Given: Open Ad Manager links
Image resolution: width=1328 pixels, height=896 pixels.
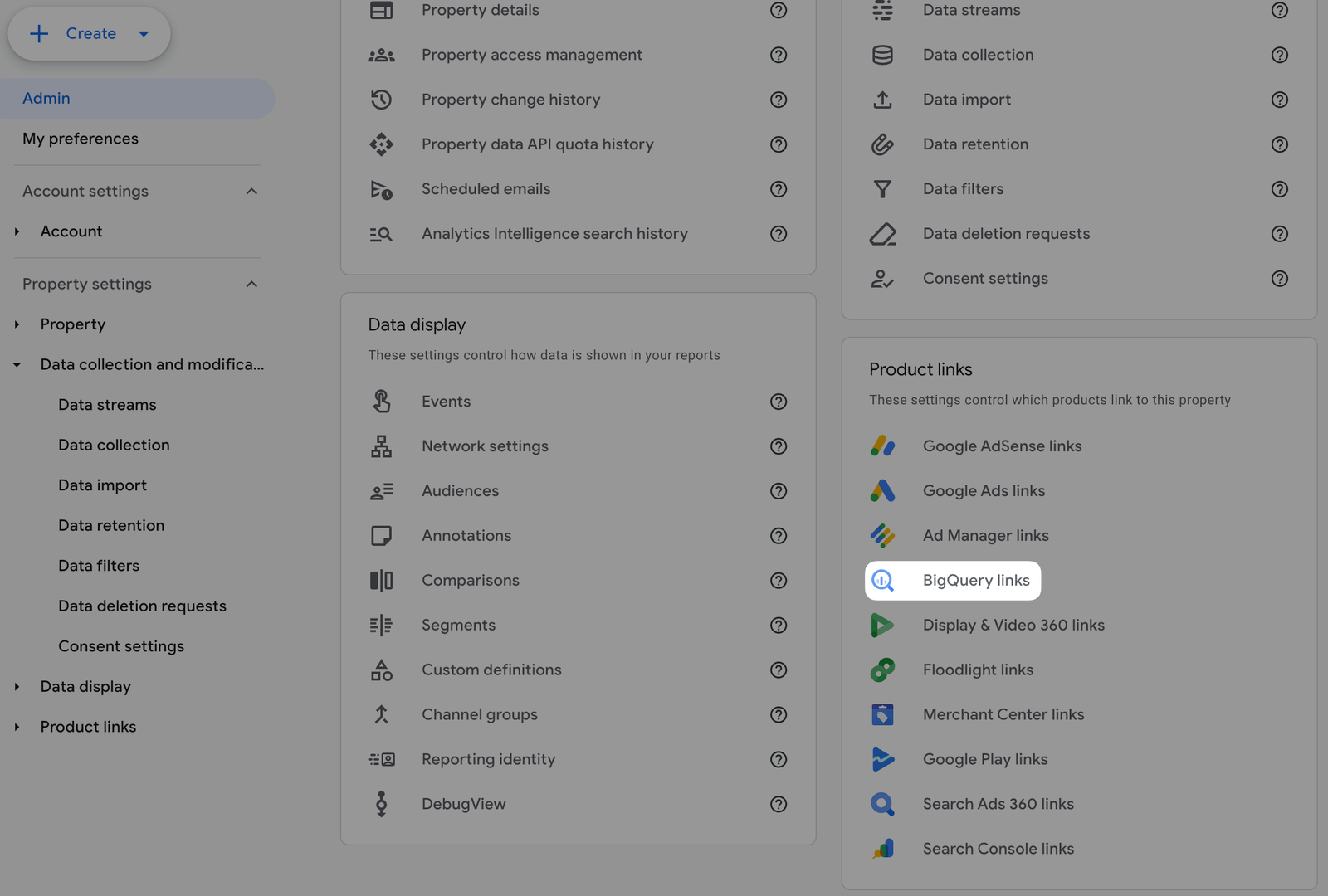Looking at the screenshot, I should (x=986, y=536).
